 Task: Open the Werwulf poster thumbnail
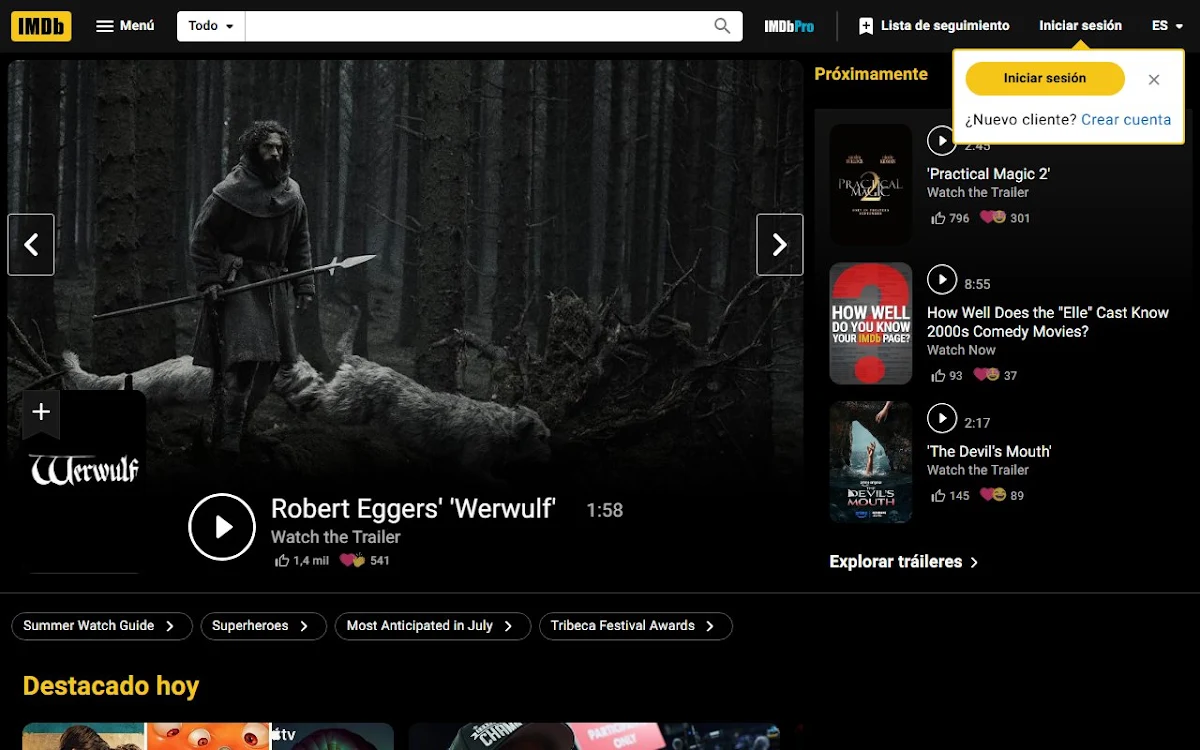pos(84,481)
